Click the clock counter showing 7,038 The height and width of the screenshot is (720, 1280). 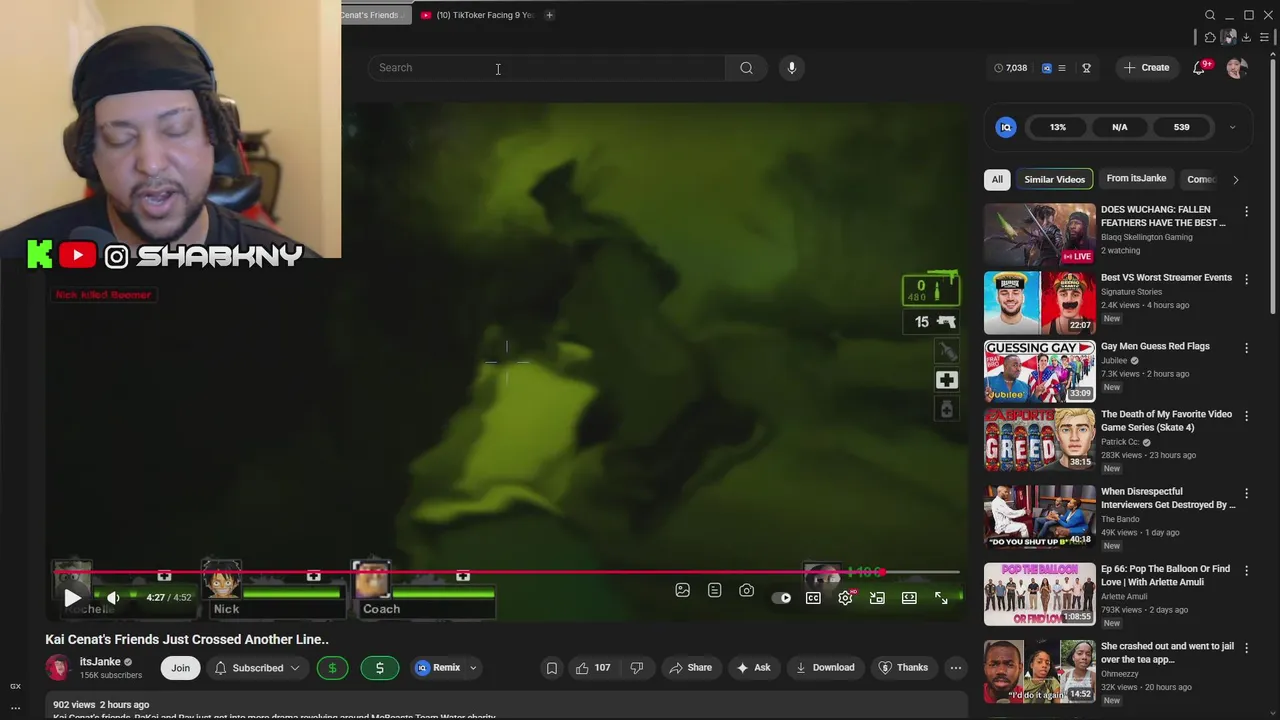[1010, 68]
